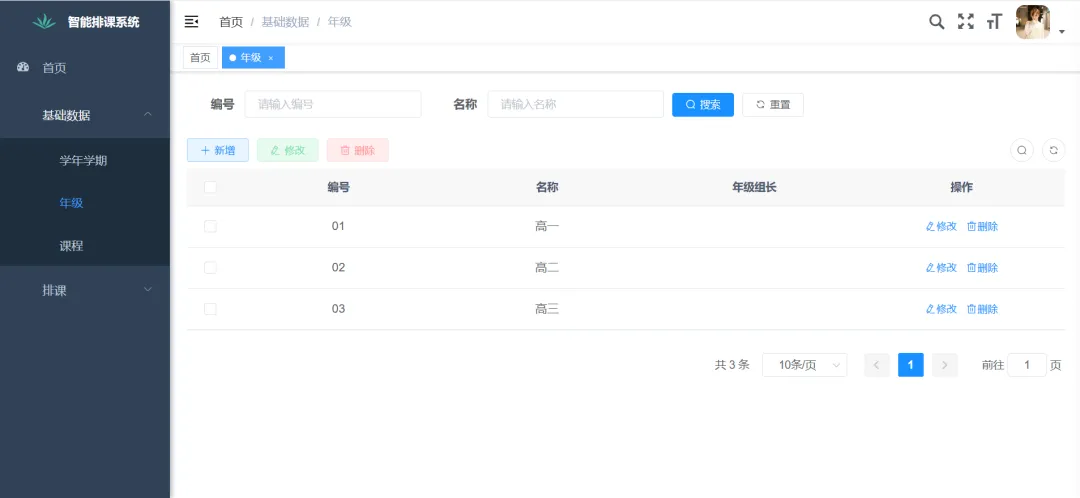1080x498 pixels.
Task: Go to 学年学期 in the sidebar
Action: tap(83, 160)
